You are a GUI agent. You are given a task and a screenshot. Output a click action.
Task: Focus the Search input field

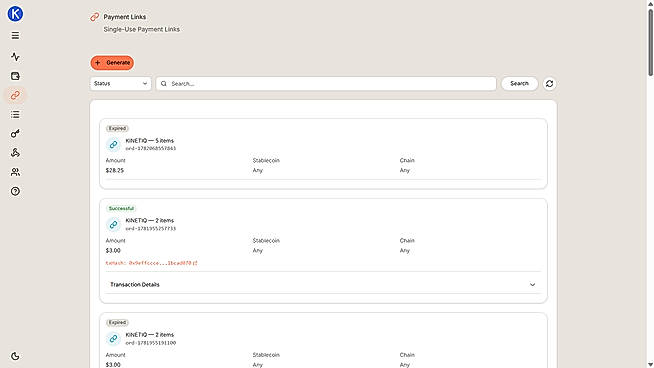pyautogui.click(x=326, y=83)
